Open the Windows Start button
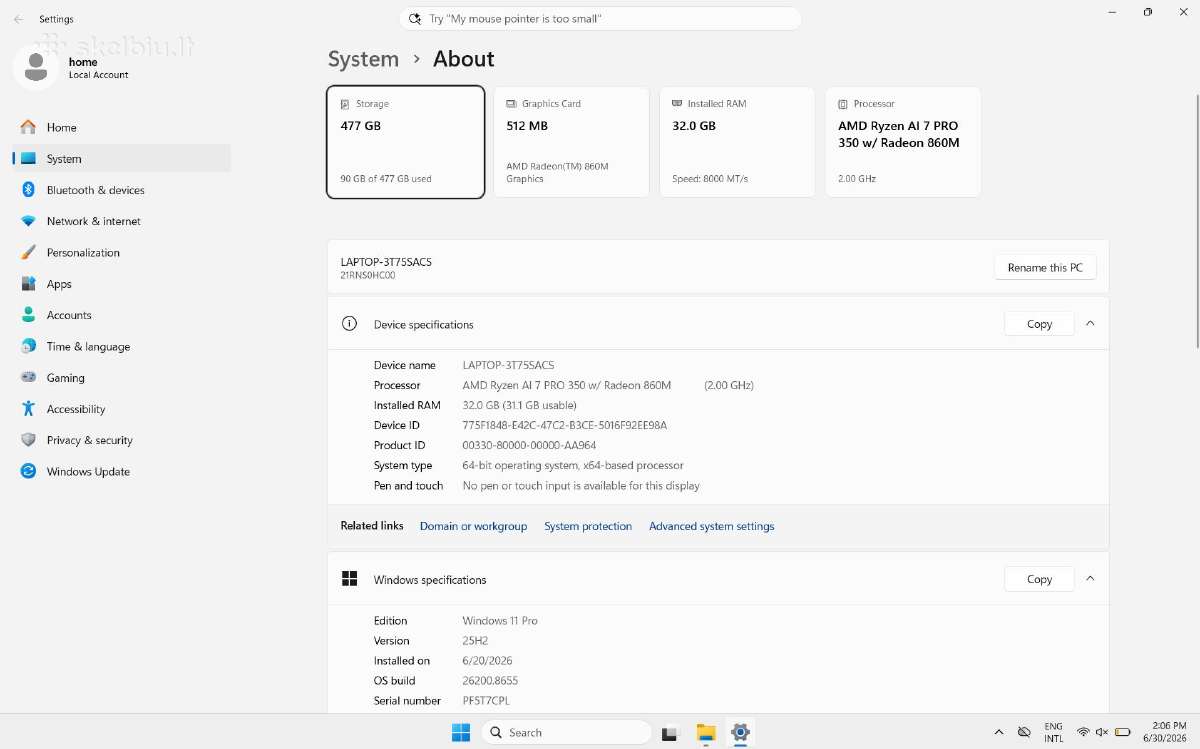1200x749 pixels. click(461, 732)
